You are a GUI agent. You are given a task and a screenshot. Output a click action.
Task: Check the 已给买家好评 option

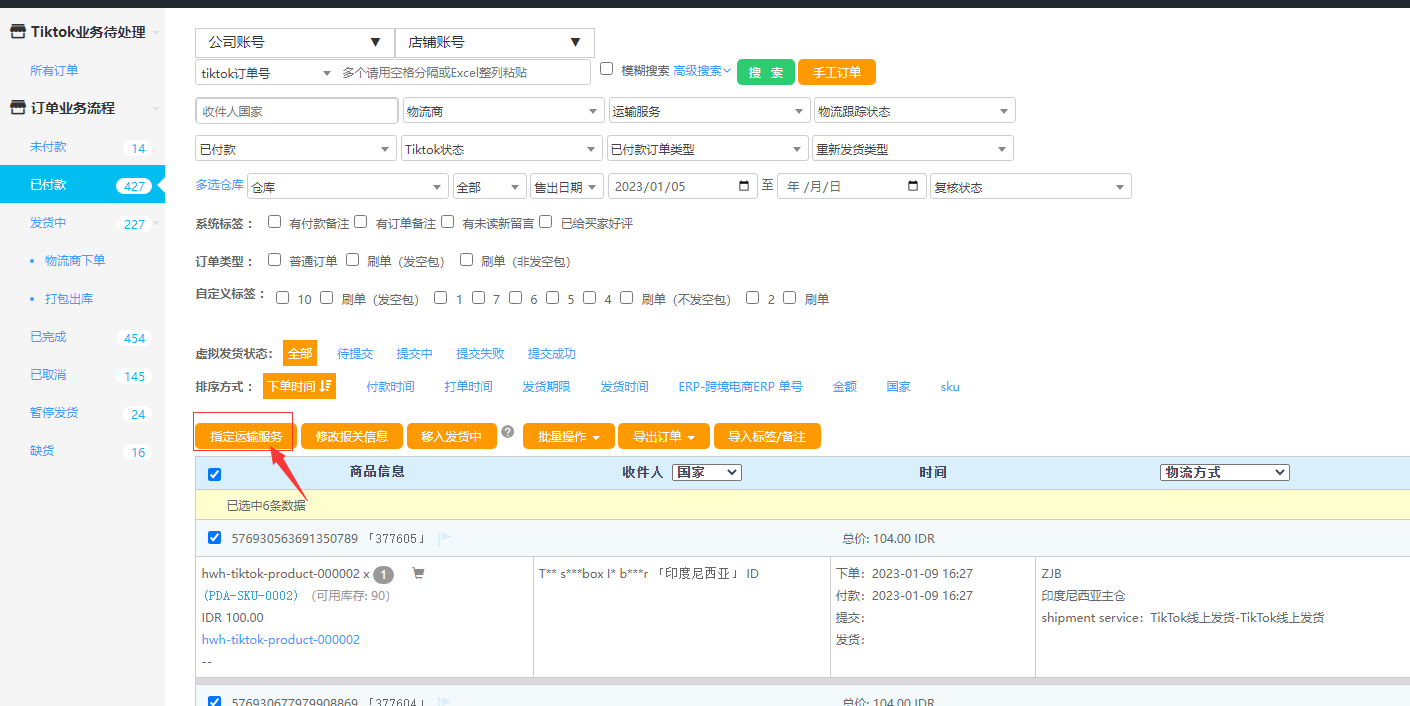pyautogui.click(x=546, y=222)
